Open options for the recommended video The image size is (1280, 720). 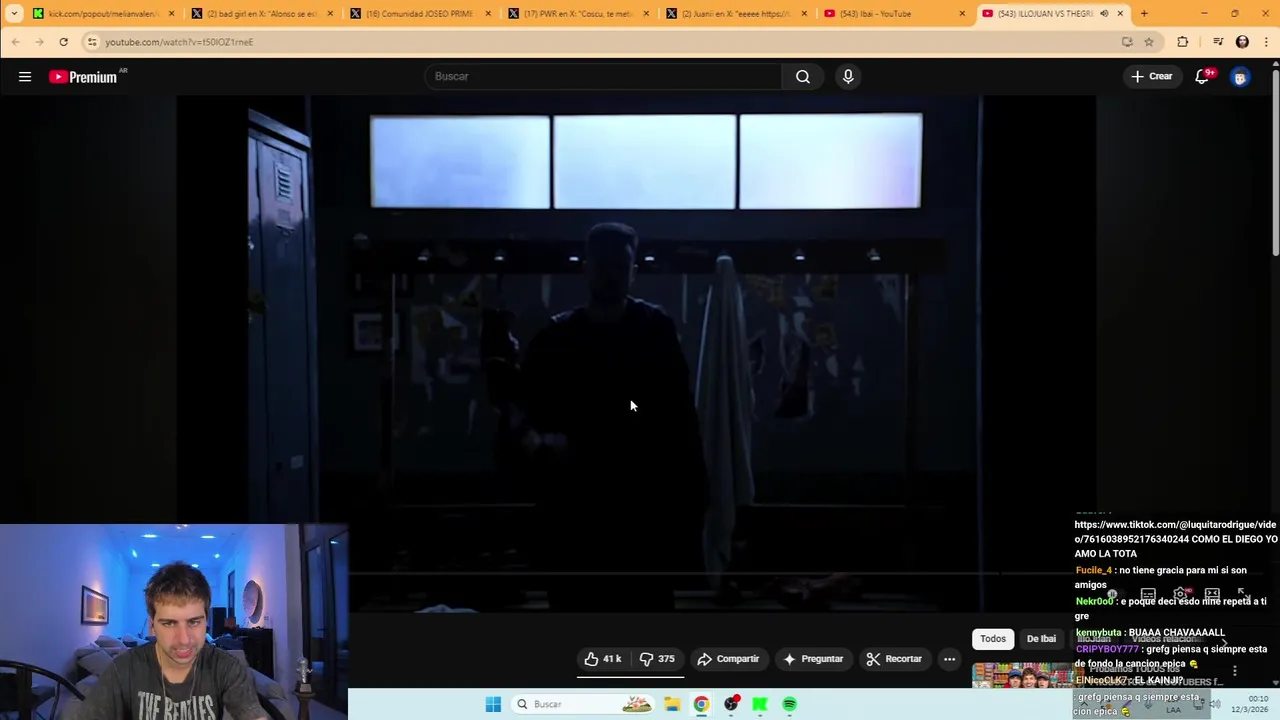point(1235,671)
